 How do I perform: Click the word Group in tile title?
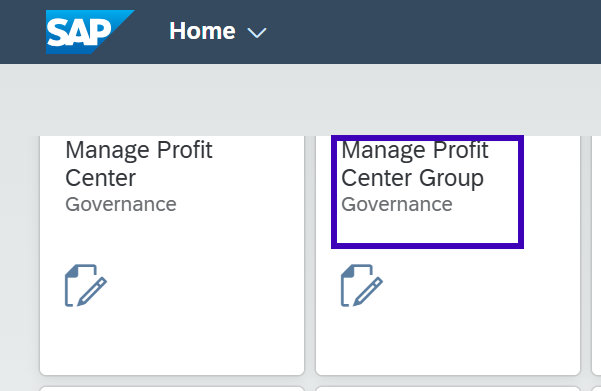coord(451,179)
